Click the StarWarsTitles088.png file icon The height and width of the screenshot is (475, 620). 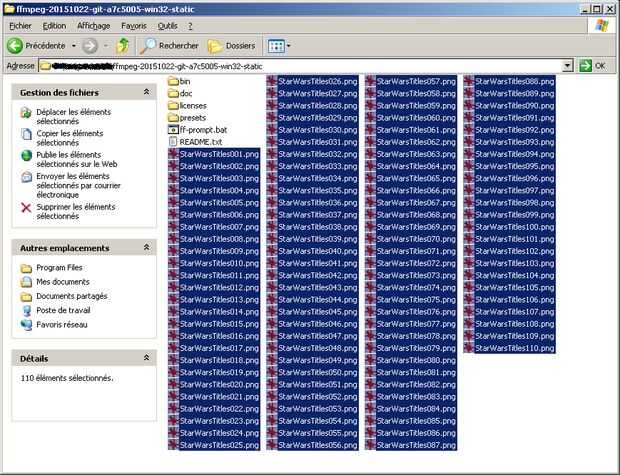469,81
